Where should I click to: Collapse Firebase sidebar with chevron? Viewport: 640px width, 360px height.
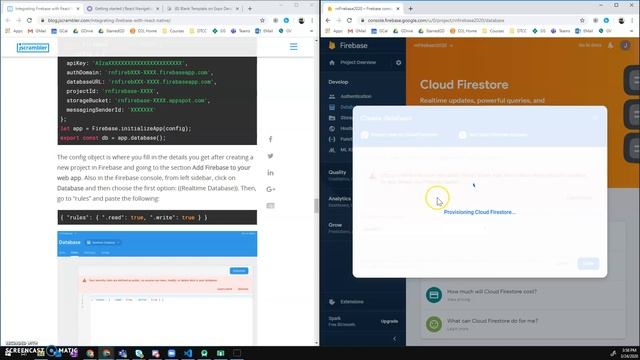pos(394,338)
